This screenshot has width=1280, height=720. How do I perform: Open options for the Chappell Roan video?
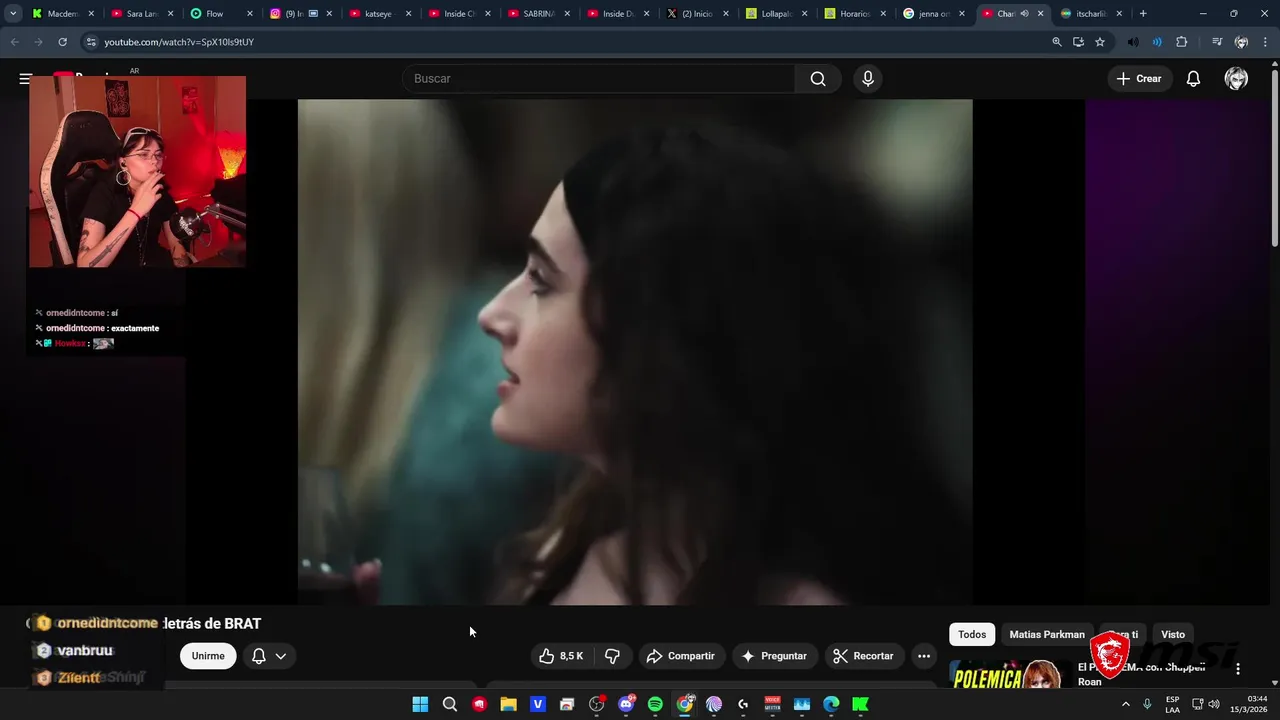click(x=1238, y=669)
